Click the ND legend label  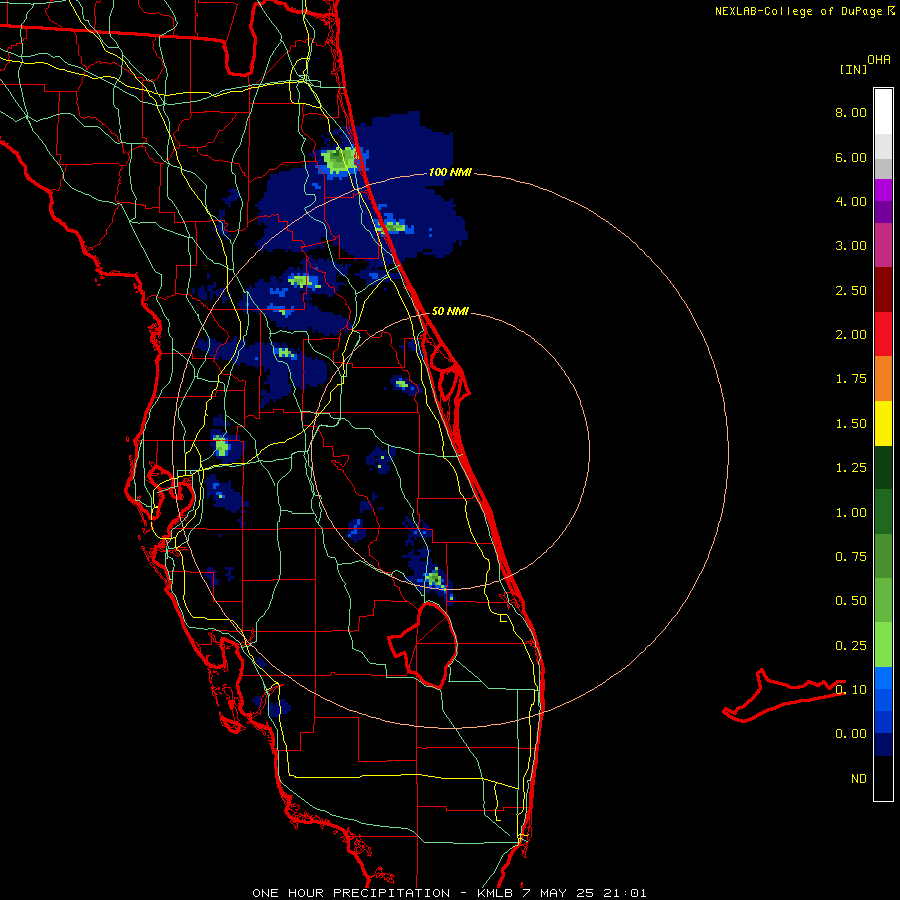[x=859, y=779]
